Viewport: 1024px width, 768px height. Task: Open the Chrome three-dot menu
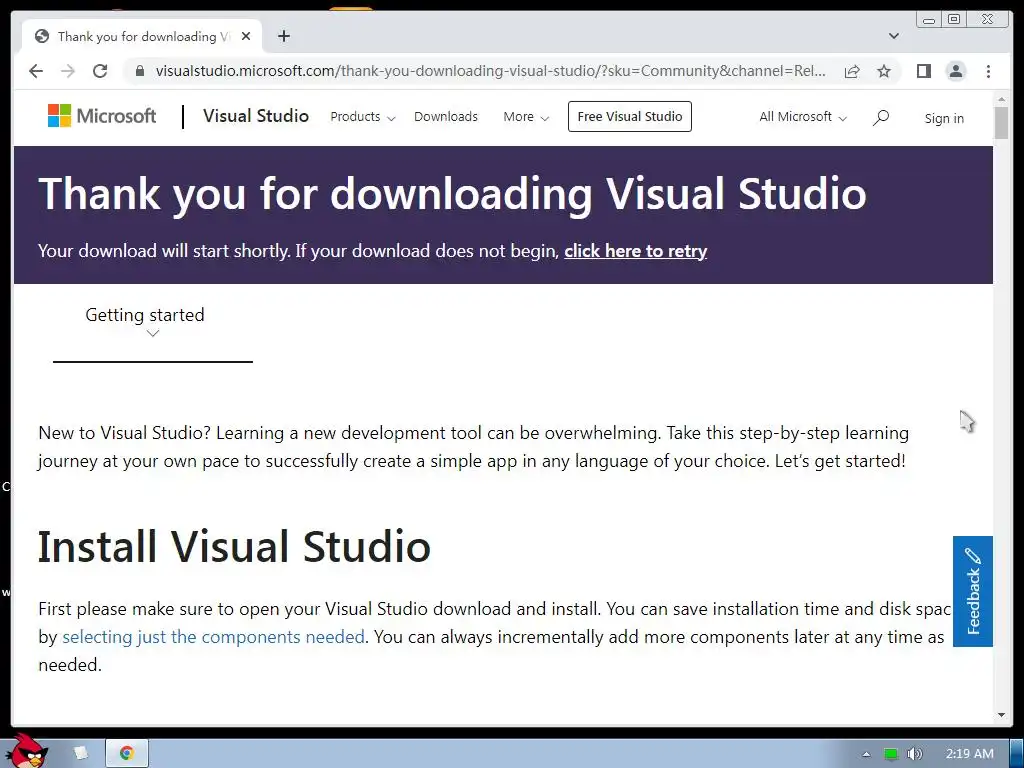pyautogui.click(x=988, y=71)
